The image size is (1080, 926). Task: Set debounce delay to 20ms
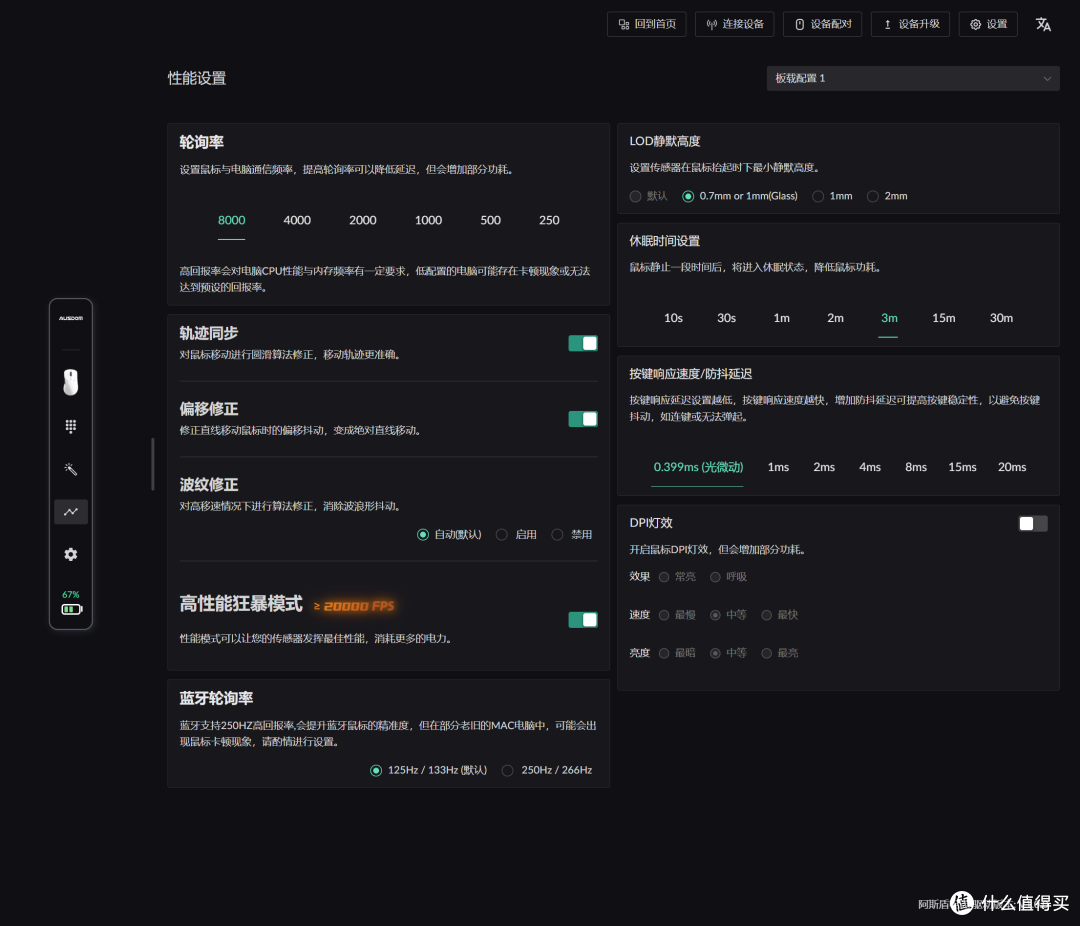tap(1012, 467)
